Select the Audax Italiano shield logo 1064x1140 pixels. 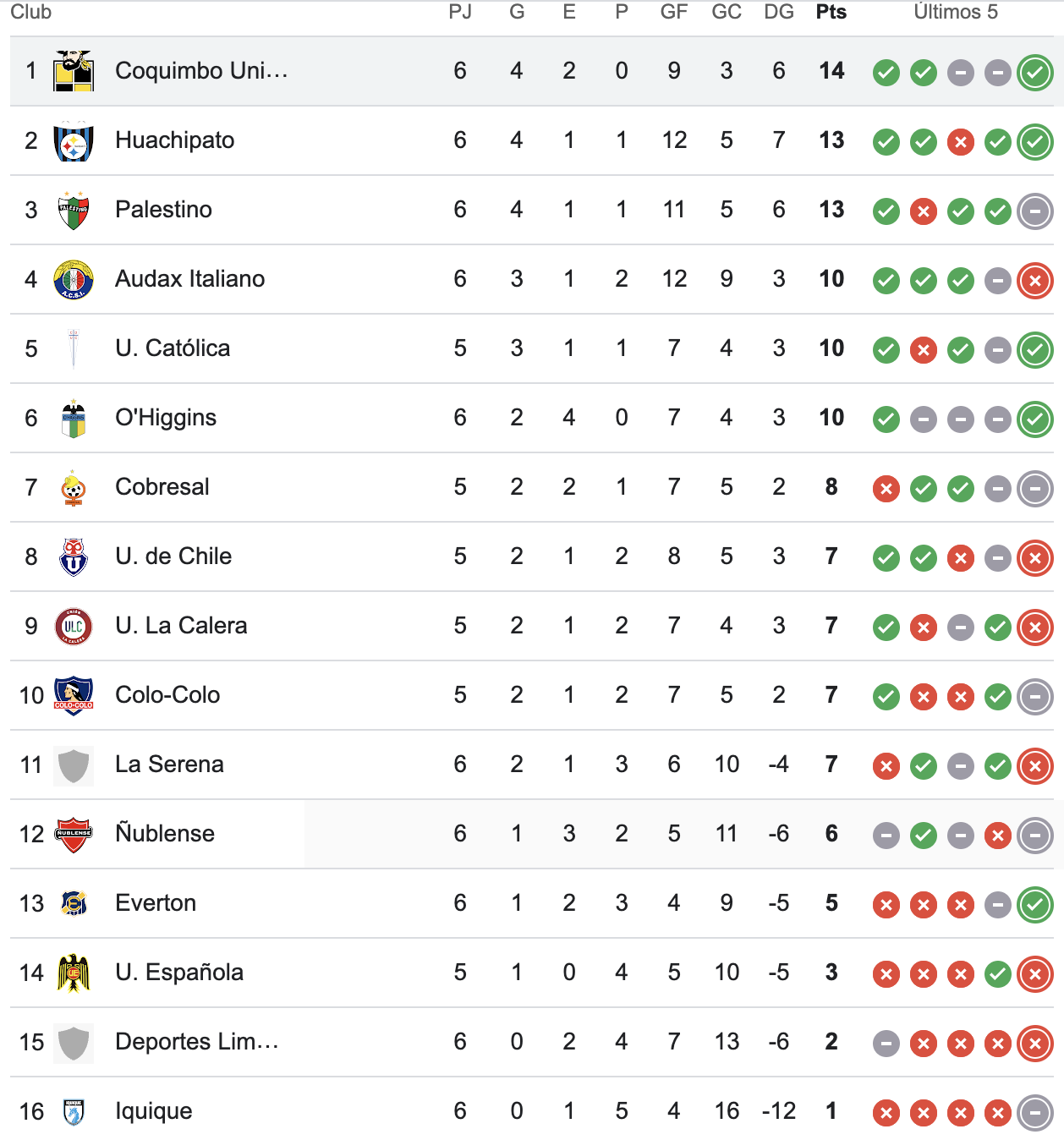click(74, 278)
